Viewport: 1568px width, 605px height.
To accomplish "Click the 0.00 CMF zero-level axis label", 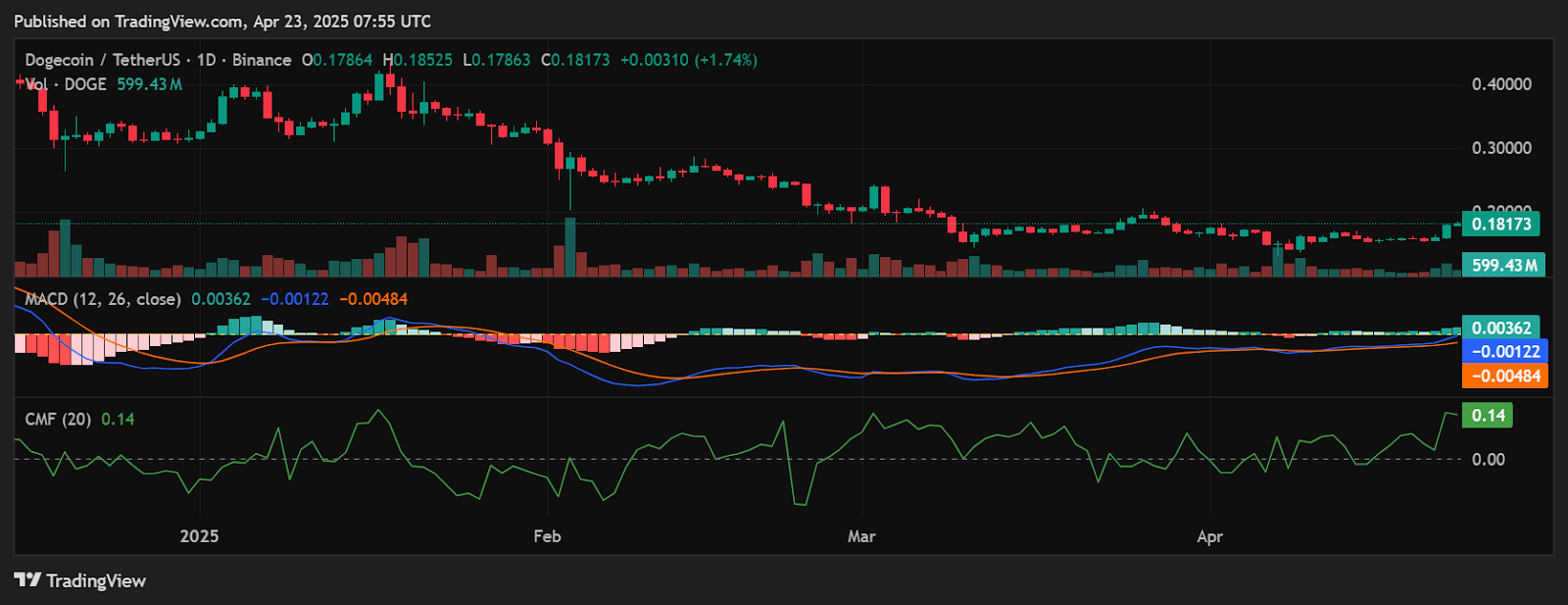I will click(x=1488, y=459).
